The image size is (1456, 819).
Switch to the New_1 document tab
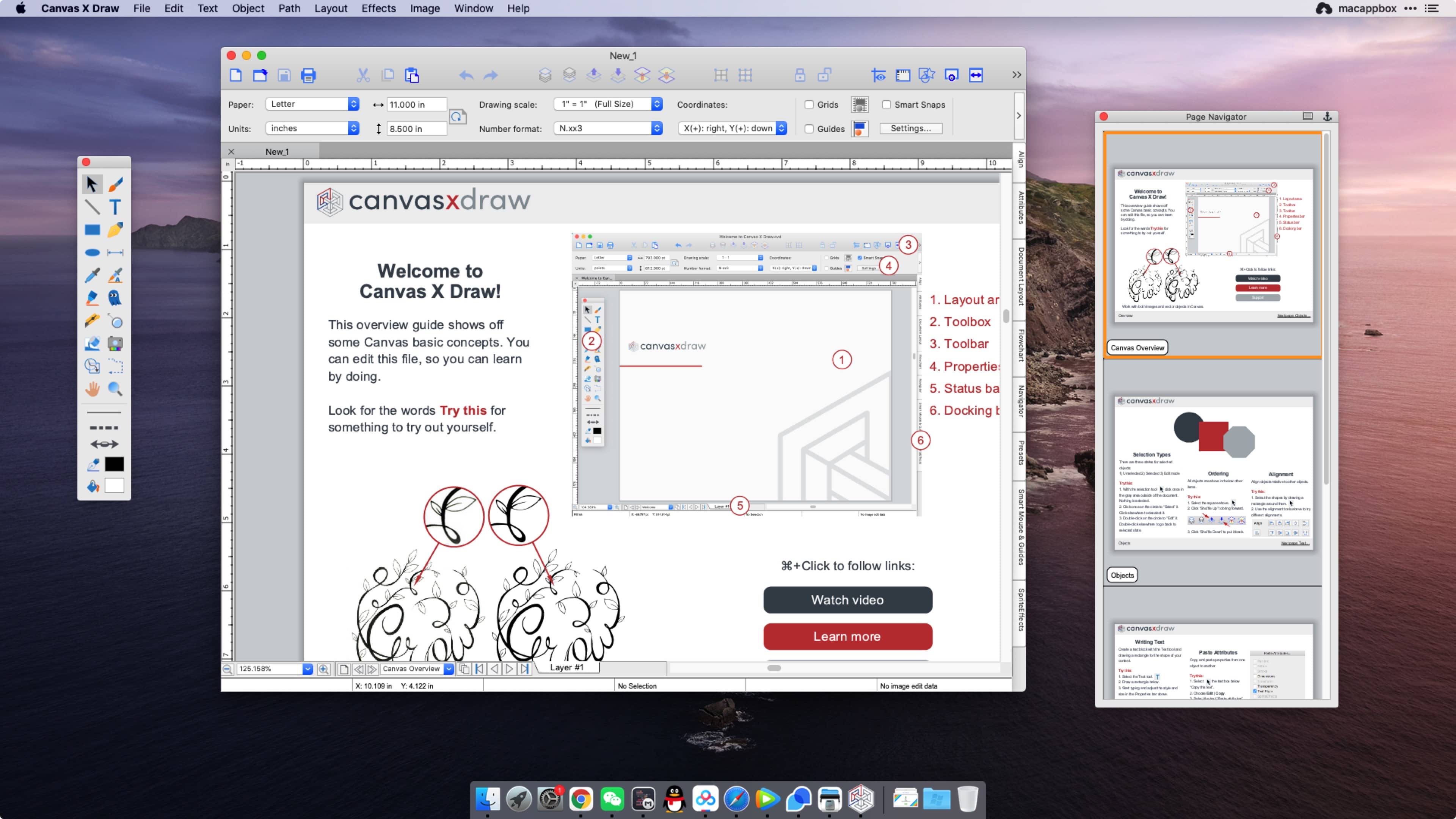coord(277,152)
